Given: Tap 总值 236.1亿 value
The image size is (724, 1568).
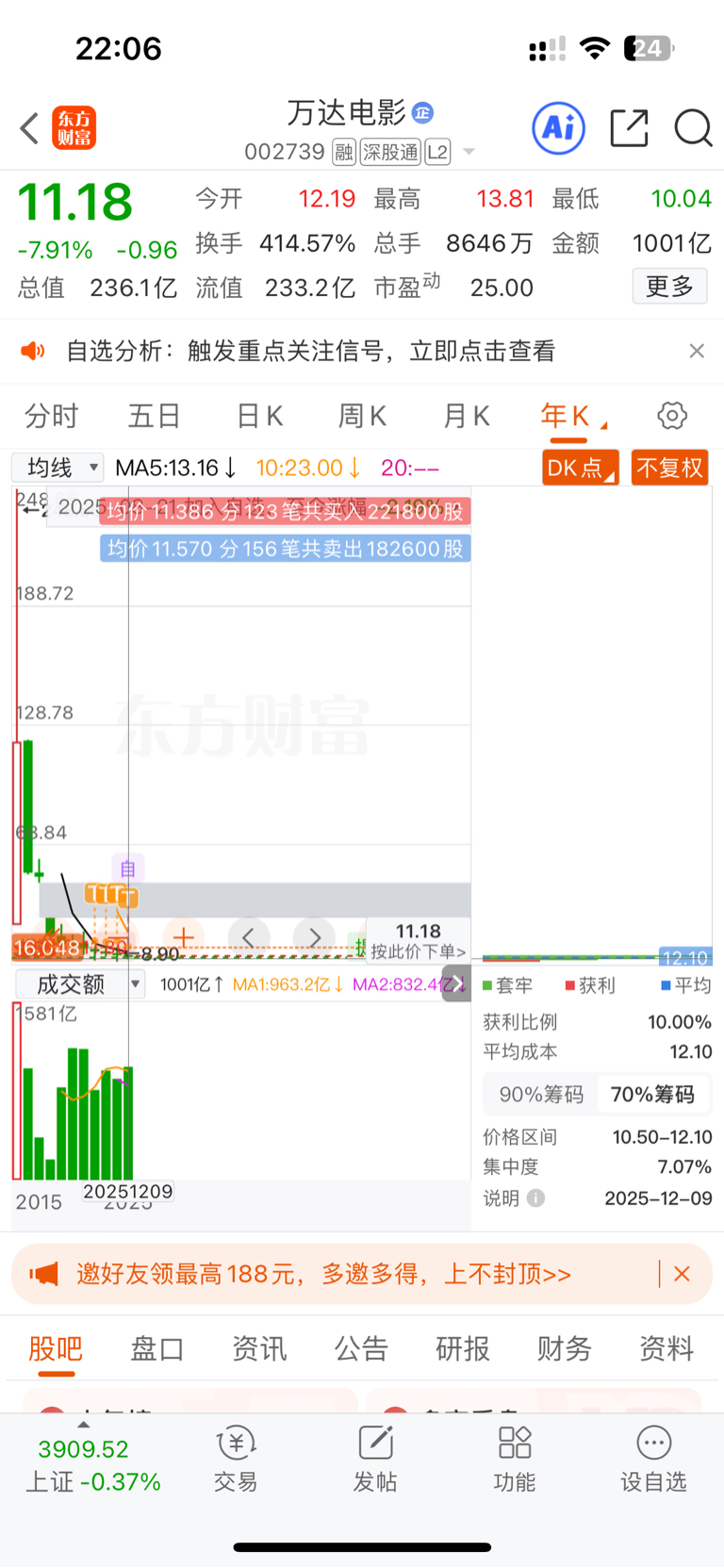Looking at the screenshot, I should pyautogui.click(x=133, y=288).
